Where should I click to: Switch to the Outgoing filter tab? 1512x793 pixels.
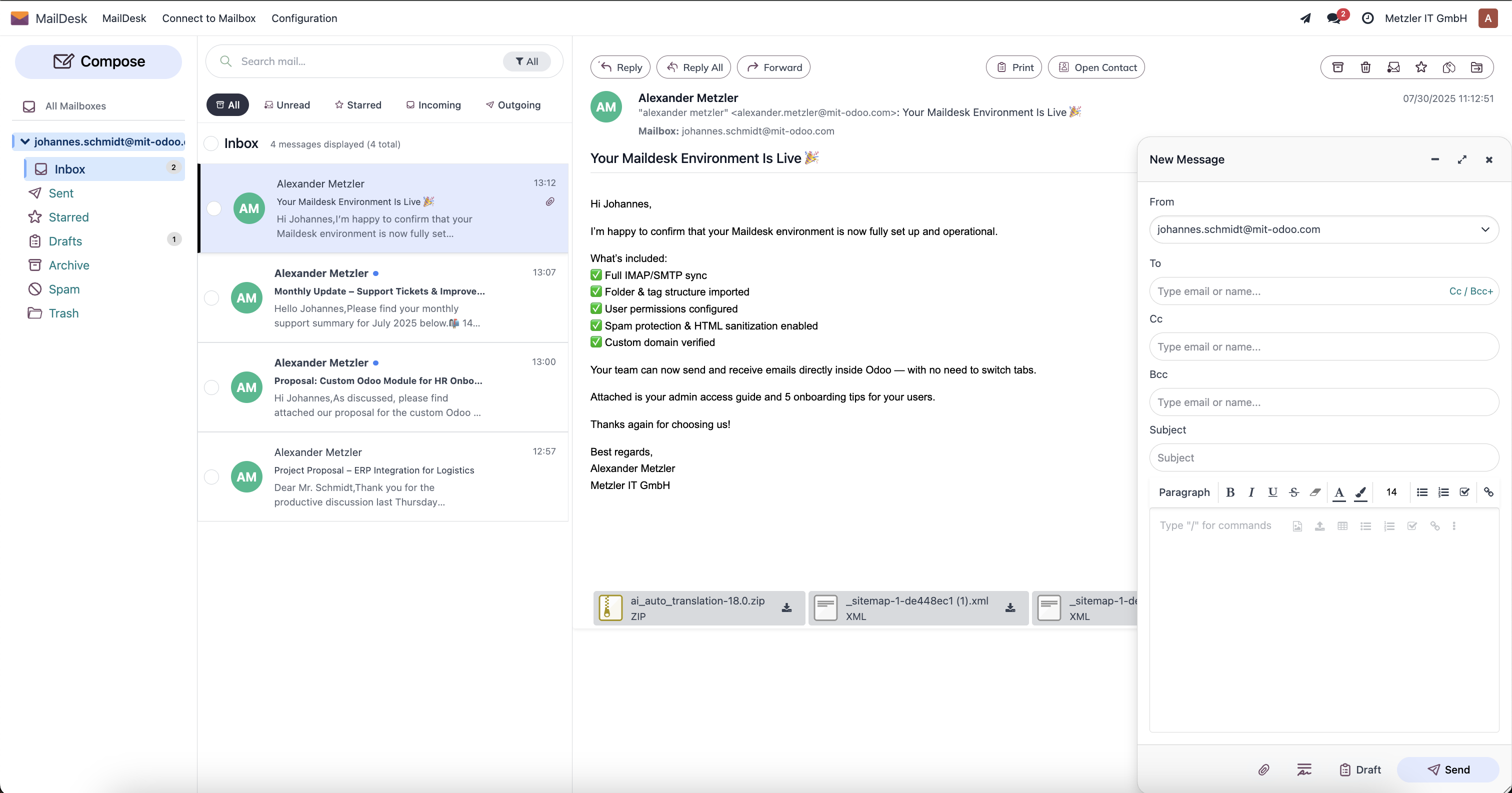513,104
